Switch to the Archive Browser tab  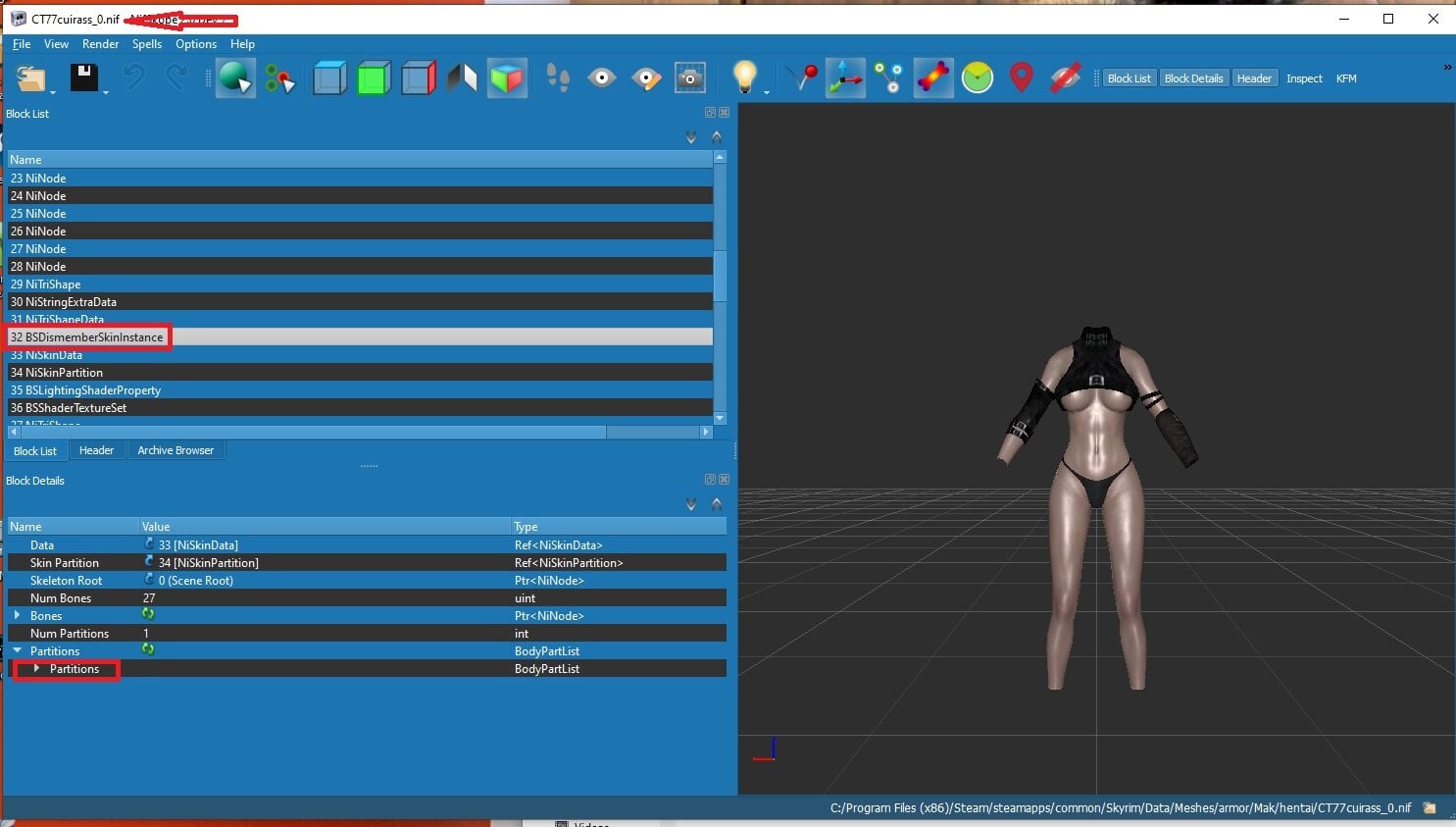[x=176, y=450]
